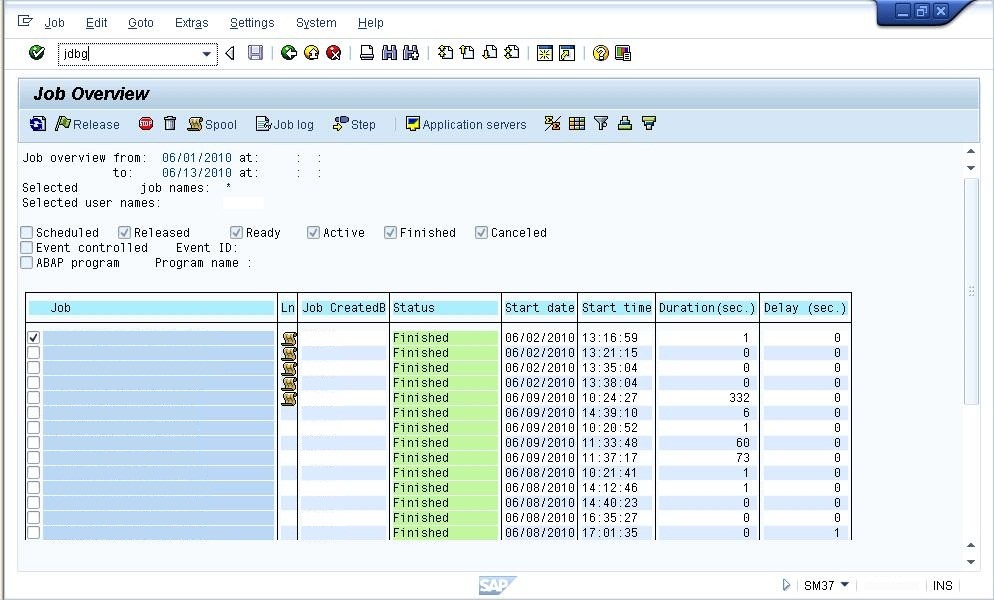Screen dimensions: 994x600
Task: Open the System menu
Action: point(316,23)
